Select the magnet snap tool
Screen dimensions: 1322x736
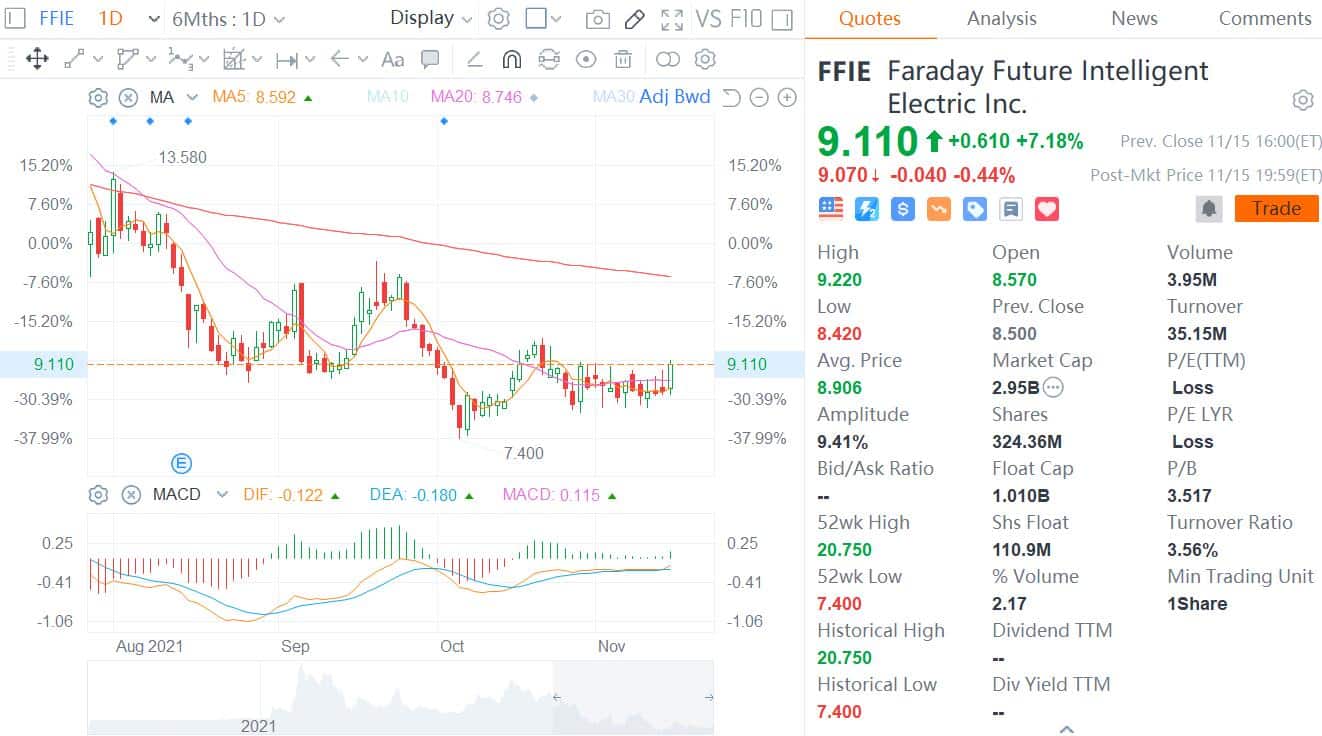point(511,60)
